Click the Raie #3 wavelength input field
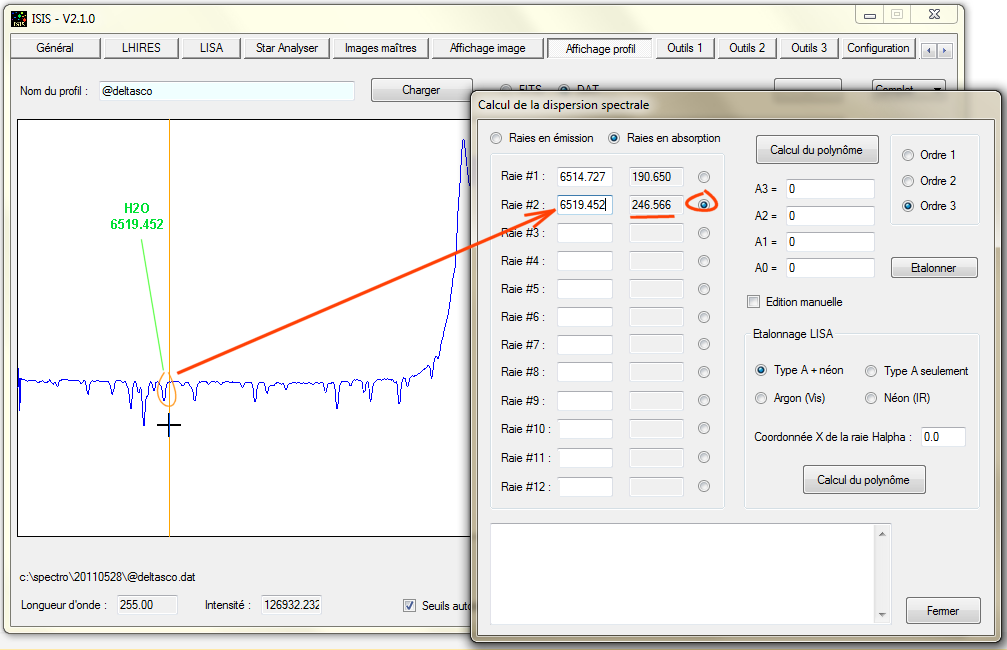Image resolution: width=1007 pixels, height=650 pixels. point(584,233)
